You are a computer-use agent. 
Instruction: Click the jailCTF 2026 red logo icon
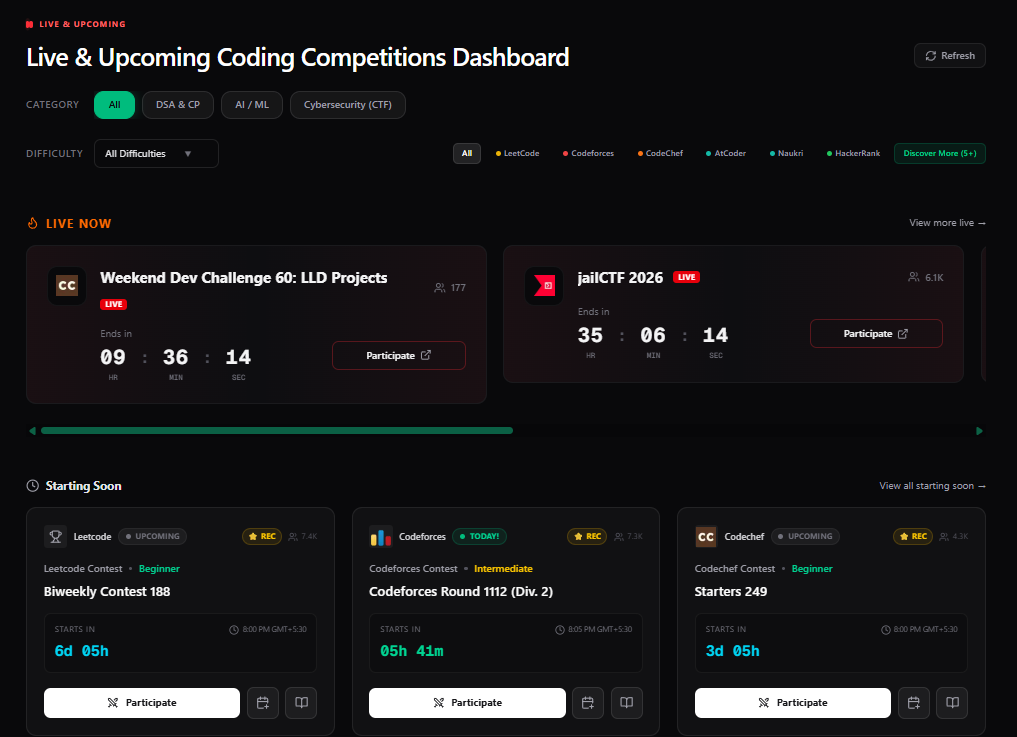[x=544, y=286]
